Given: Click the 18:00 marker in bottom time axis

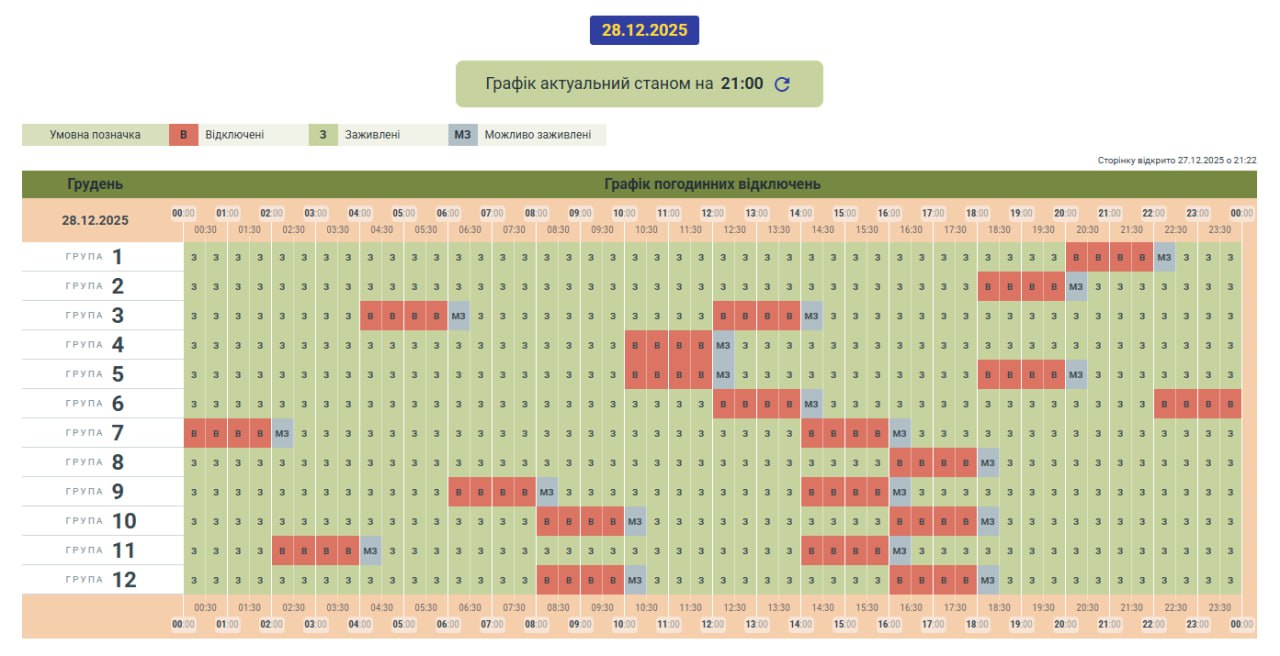Looking at the screenshot, I should (x=977, y=624).
